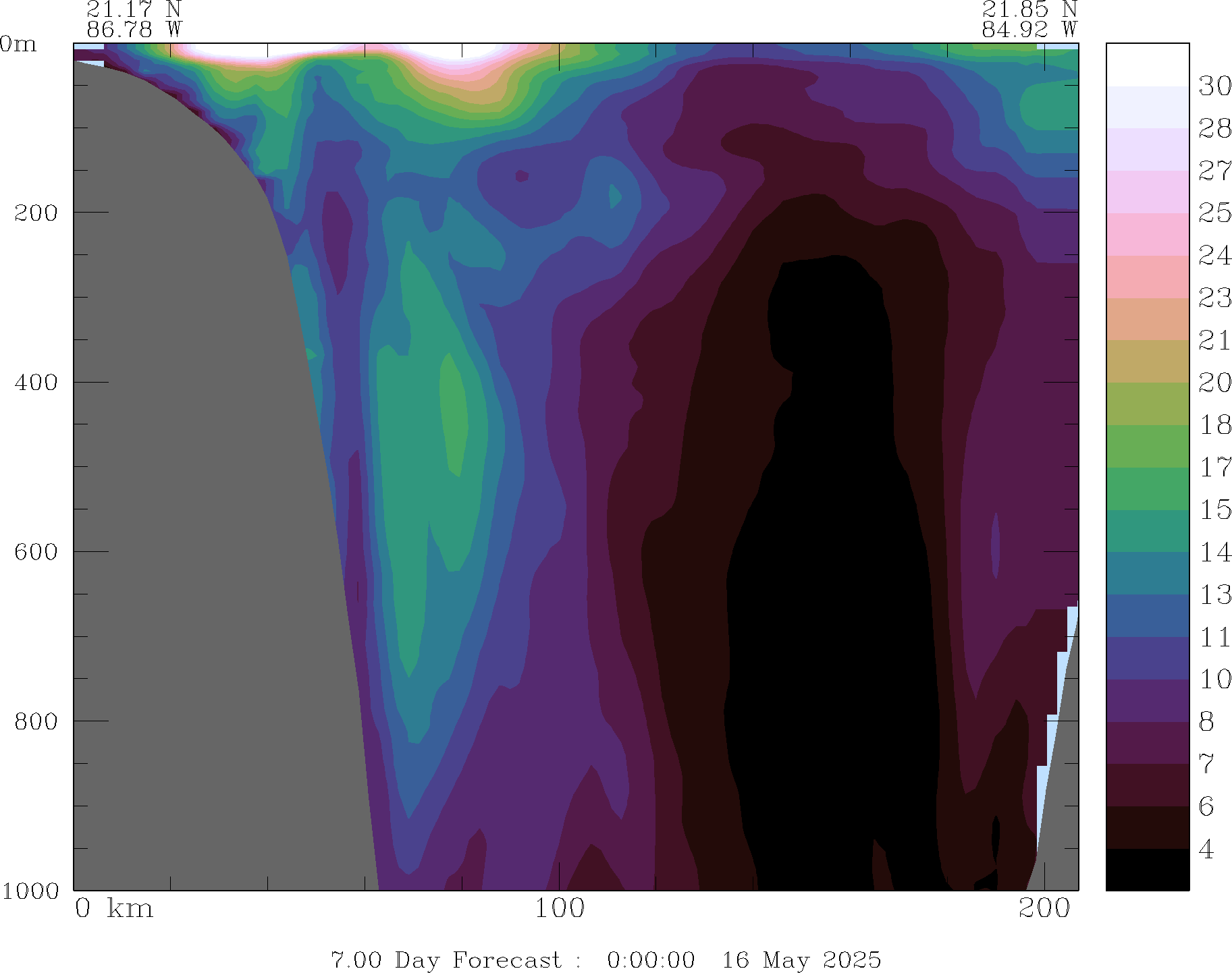Select the colorbar label 7

(x=1206, y=764)
